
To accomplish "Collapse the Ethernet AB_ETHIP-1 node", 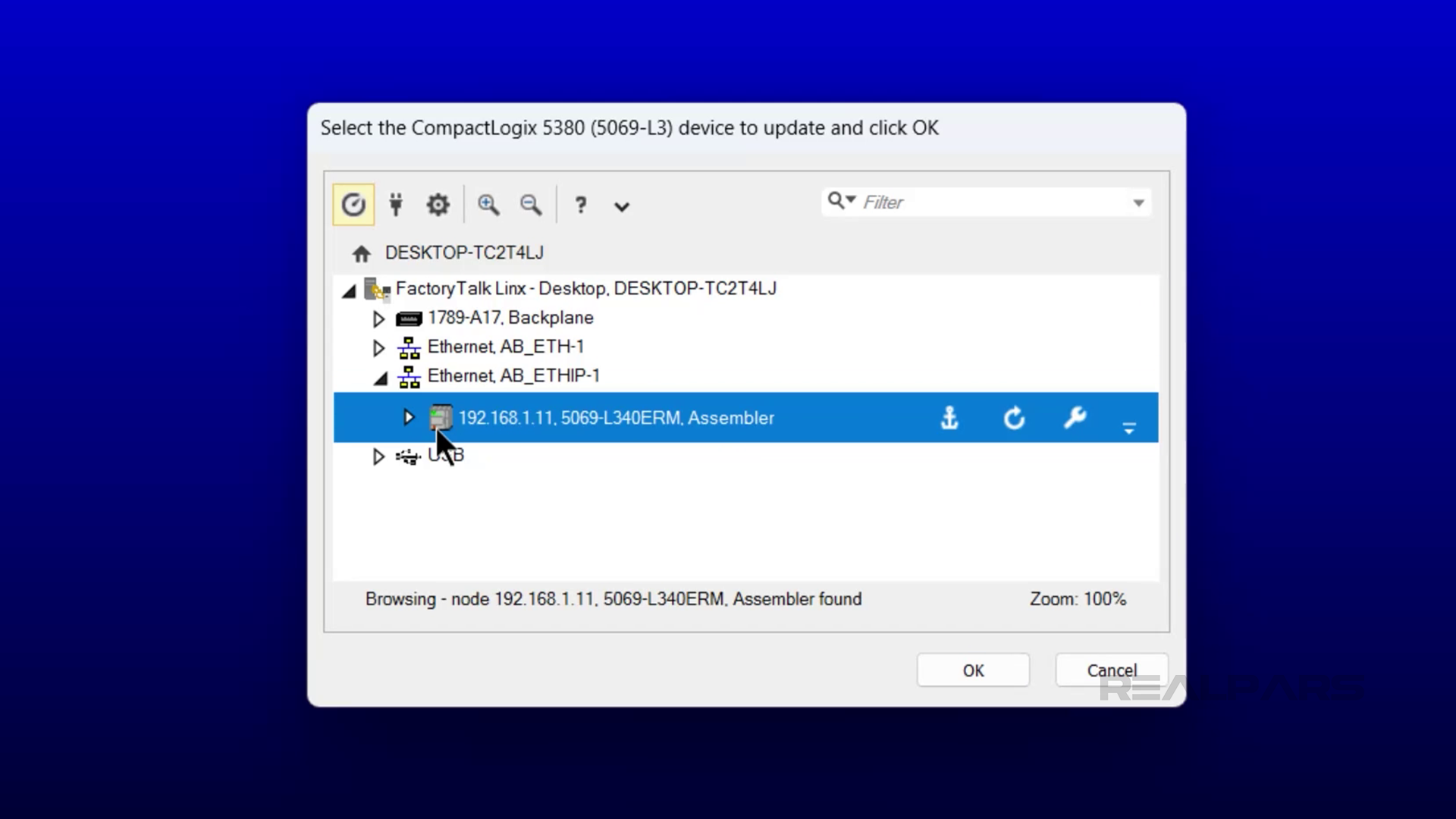I will [x=381, y=378].
